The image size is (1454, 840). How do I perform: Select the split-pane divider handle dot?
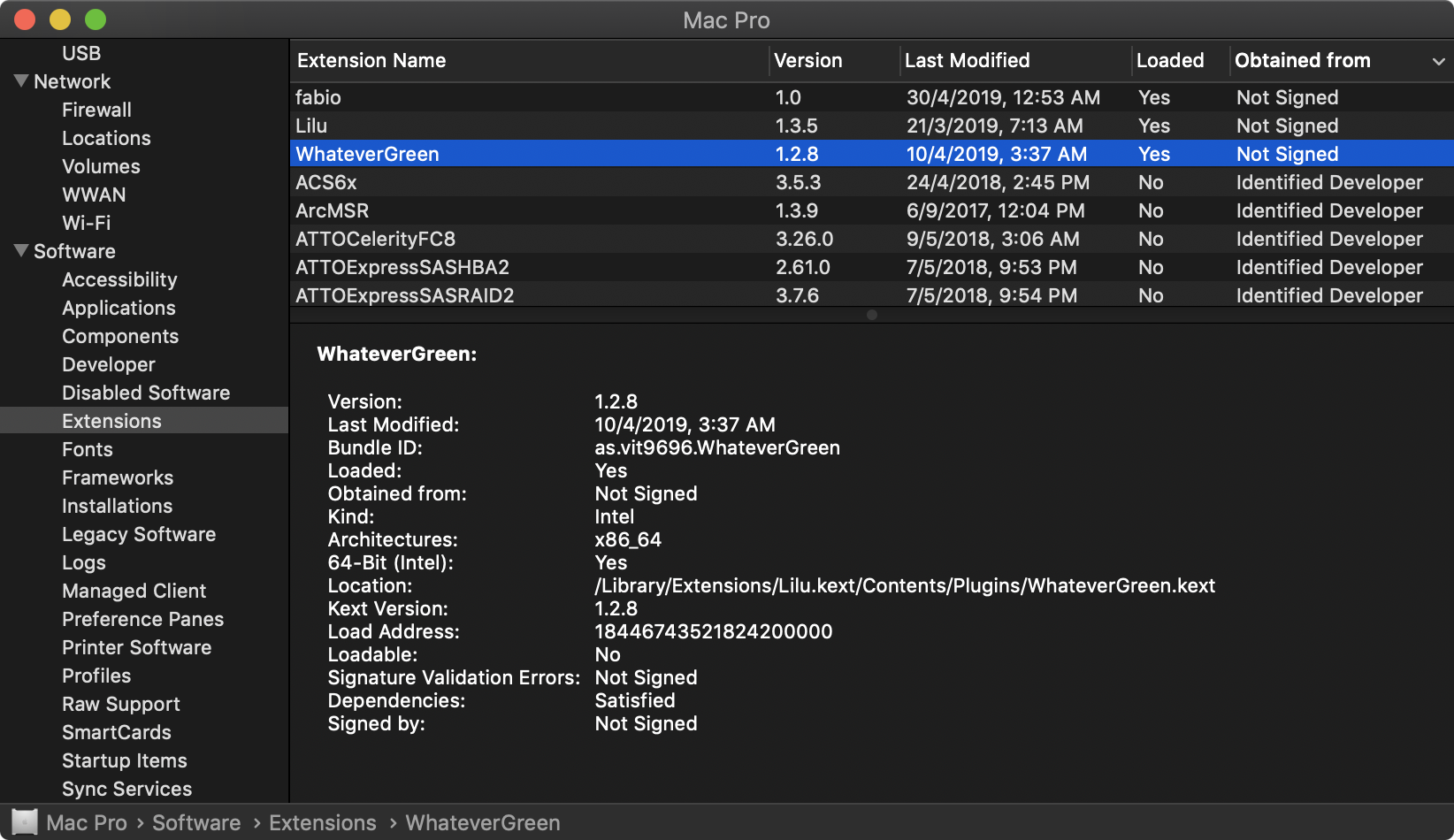coord(872,315)
